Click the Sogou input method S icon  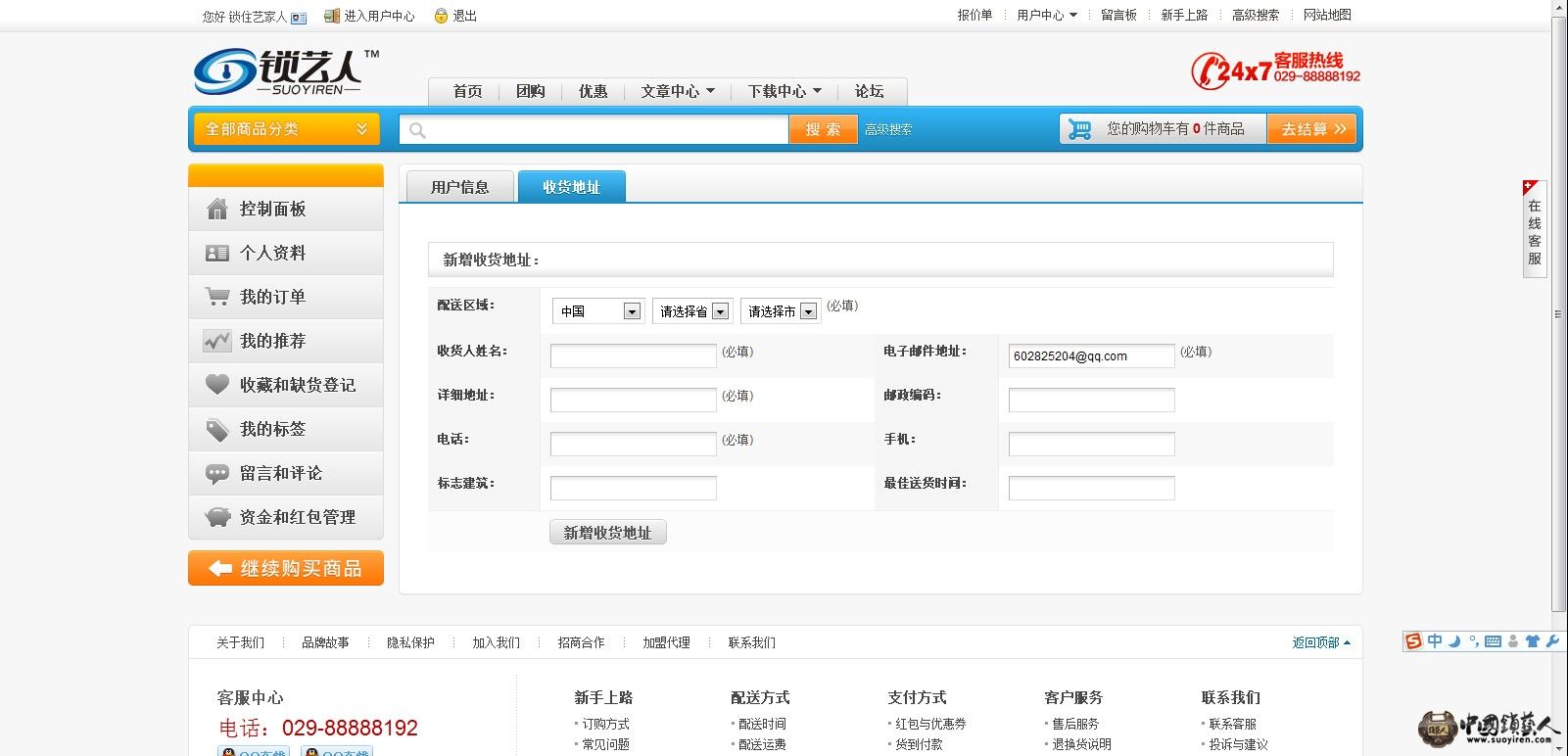click(1413, 641)
